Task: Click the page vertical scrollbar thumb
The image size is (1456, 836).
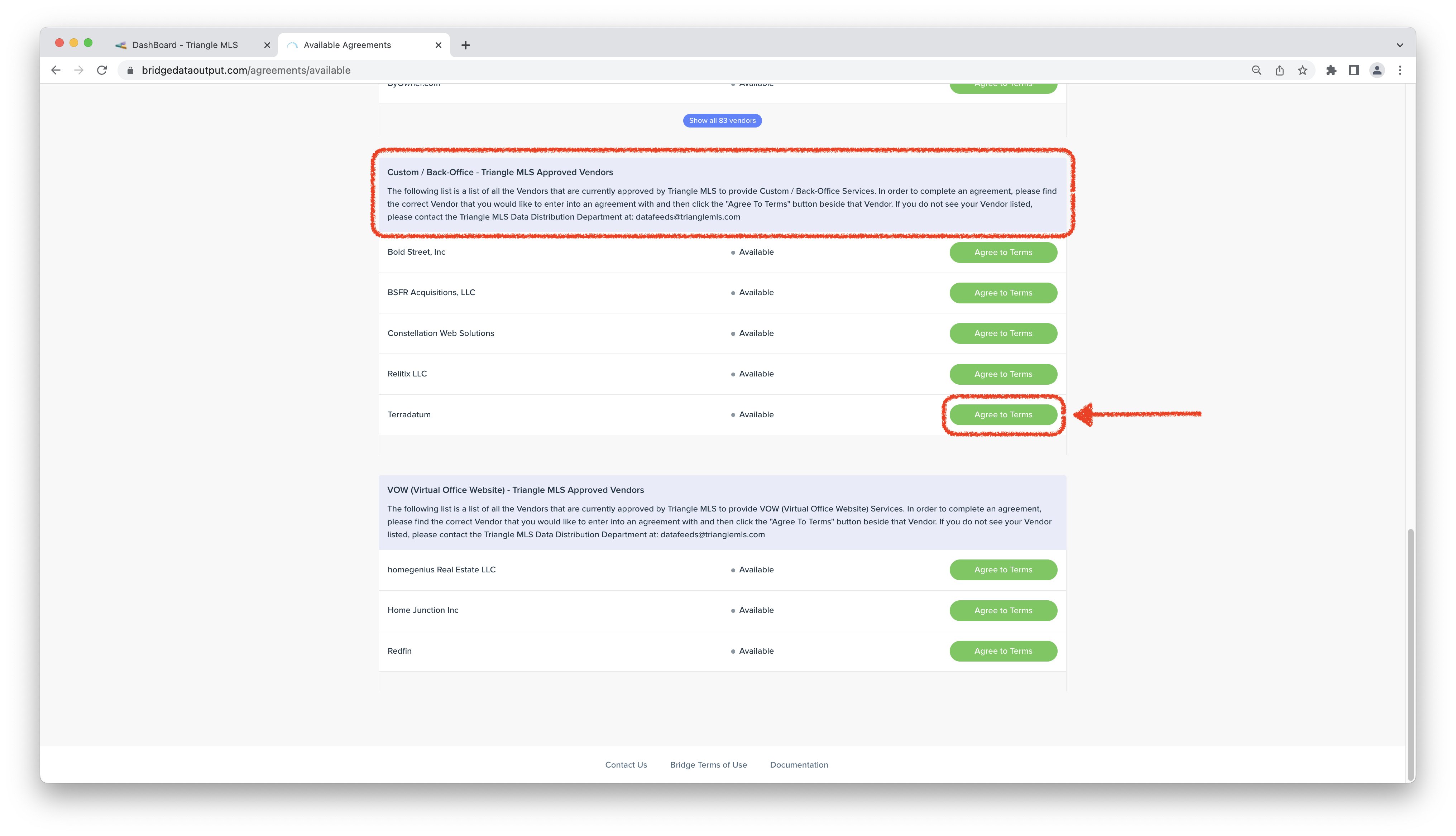Action: point(1410,654)
